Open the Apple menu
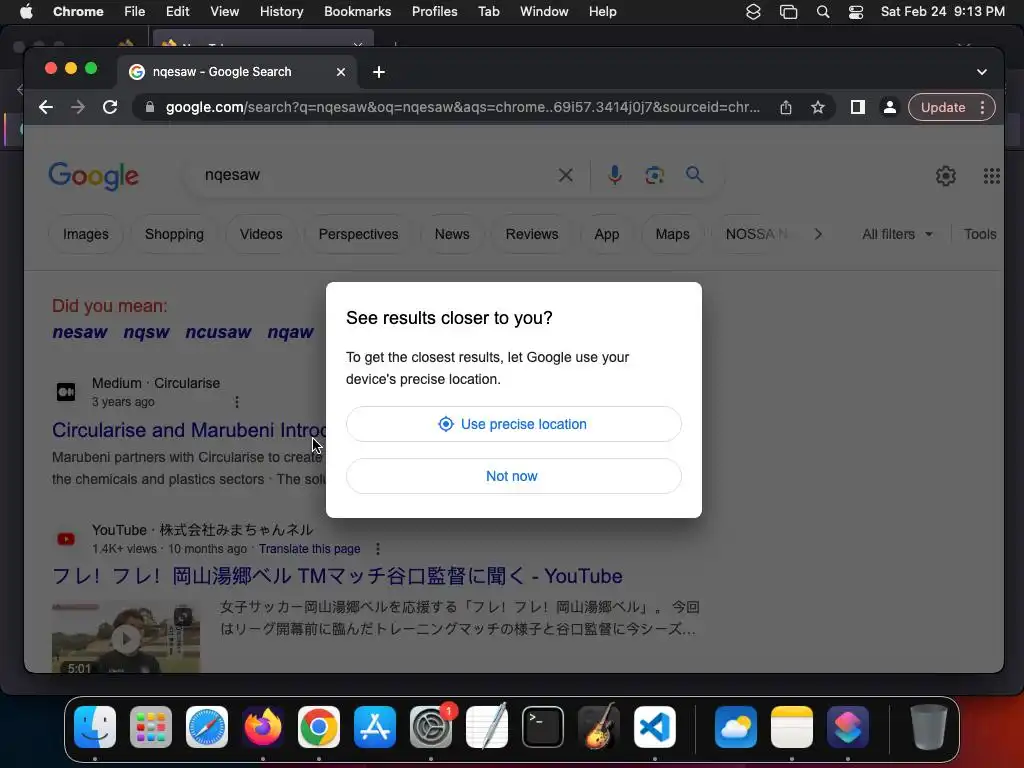 pyautogui.click(x=26, y=12)
